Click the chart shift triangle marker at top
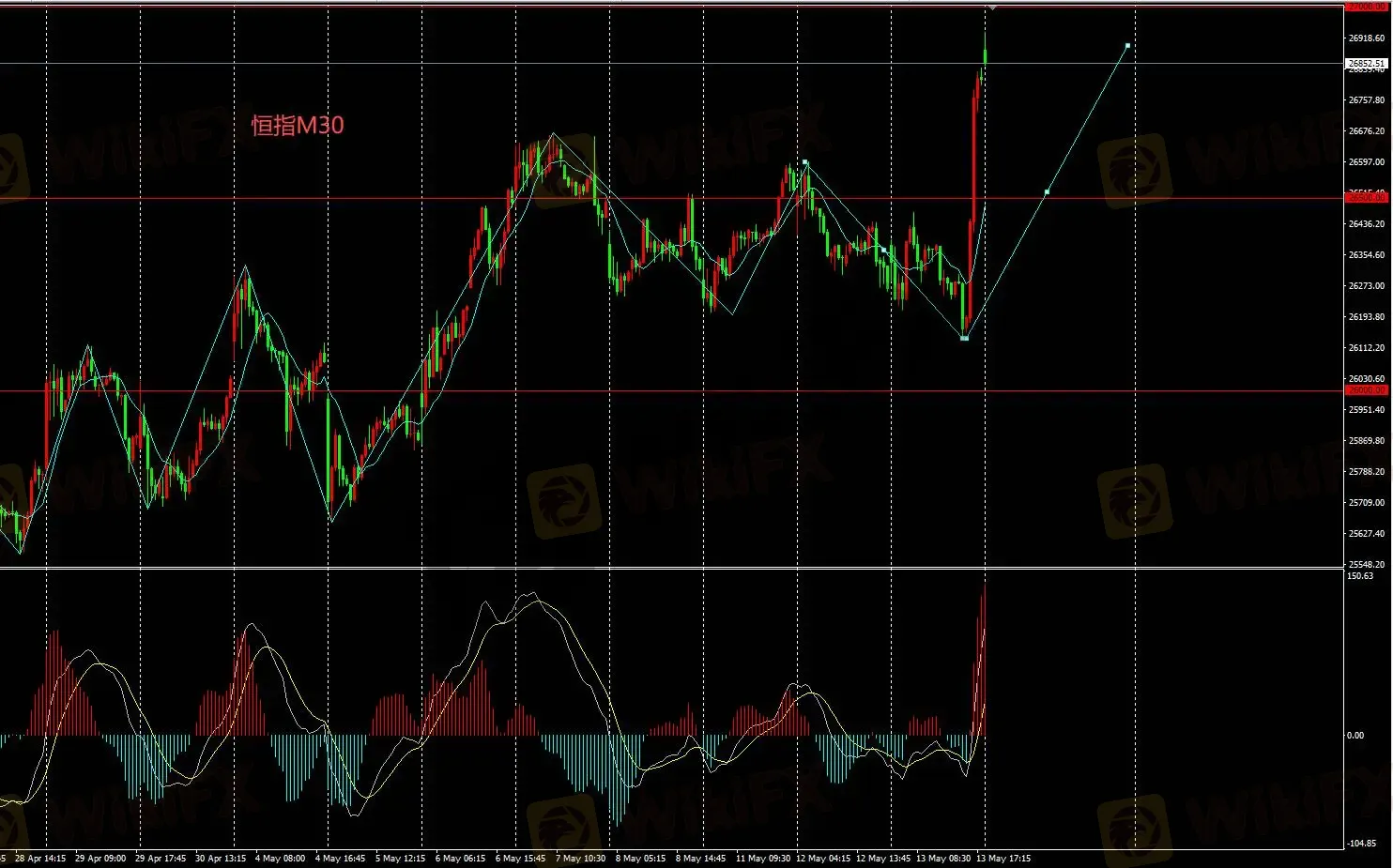The height and width of the screenshot is (868, 1393). (992, 8)
